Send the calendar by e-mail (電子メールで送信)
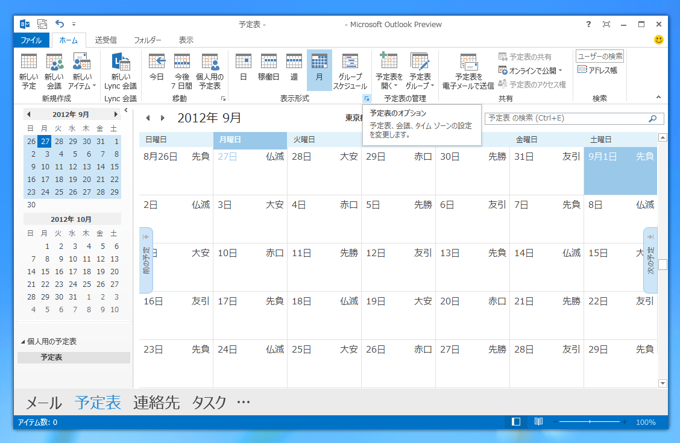 coord(468,72)
